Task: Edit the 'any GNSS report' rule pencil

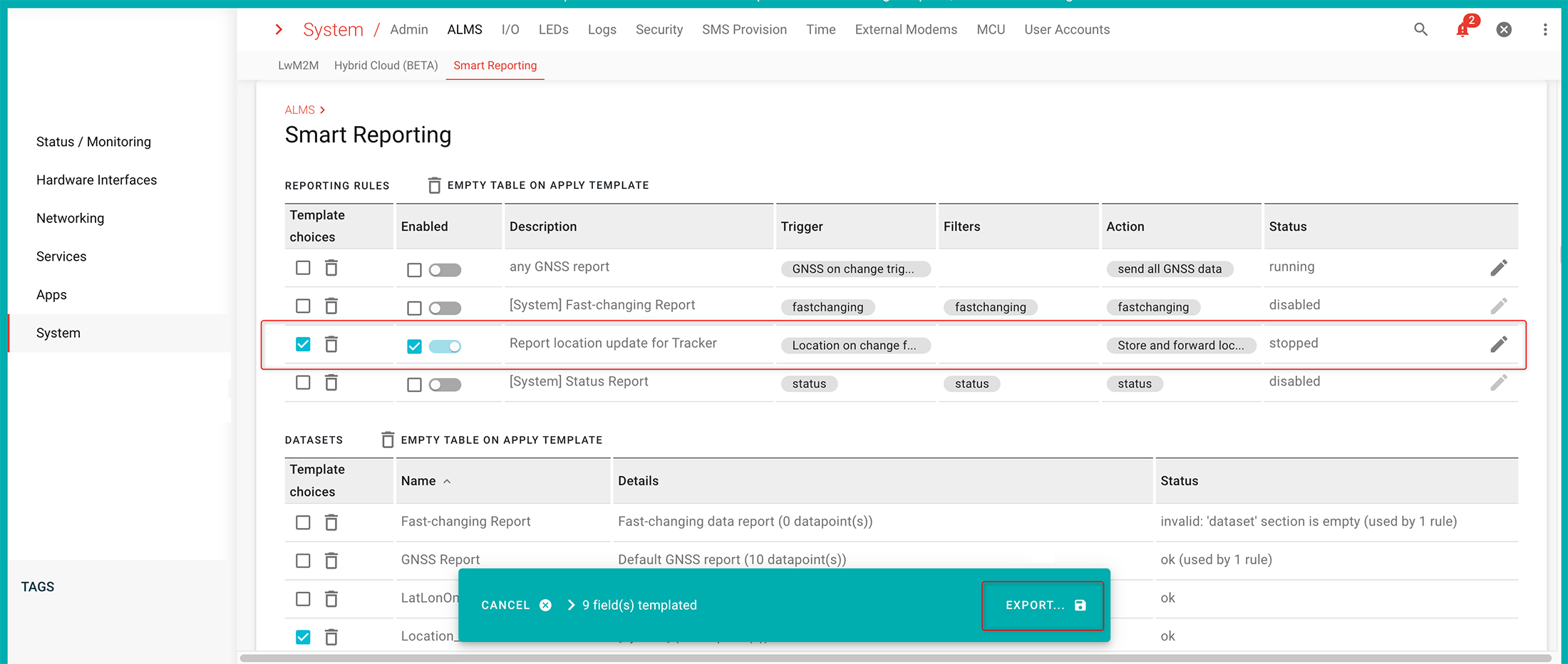Action: [1498, 268]
